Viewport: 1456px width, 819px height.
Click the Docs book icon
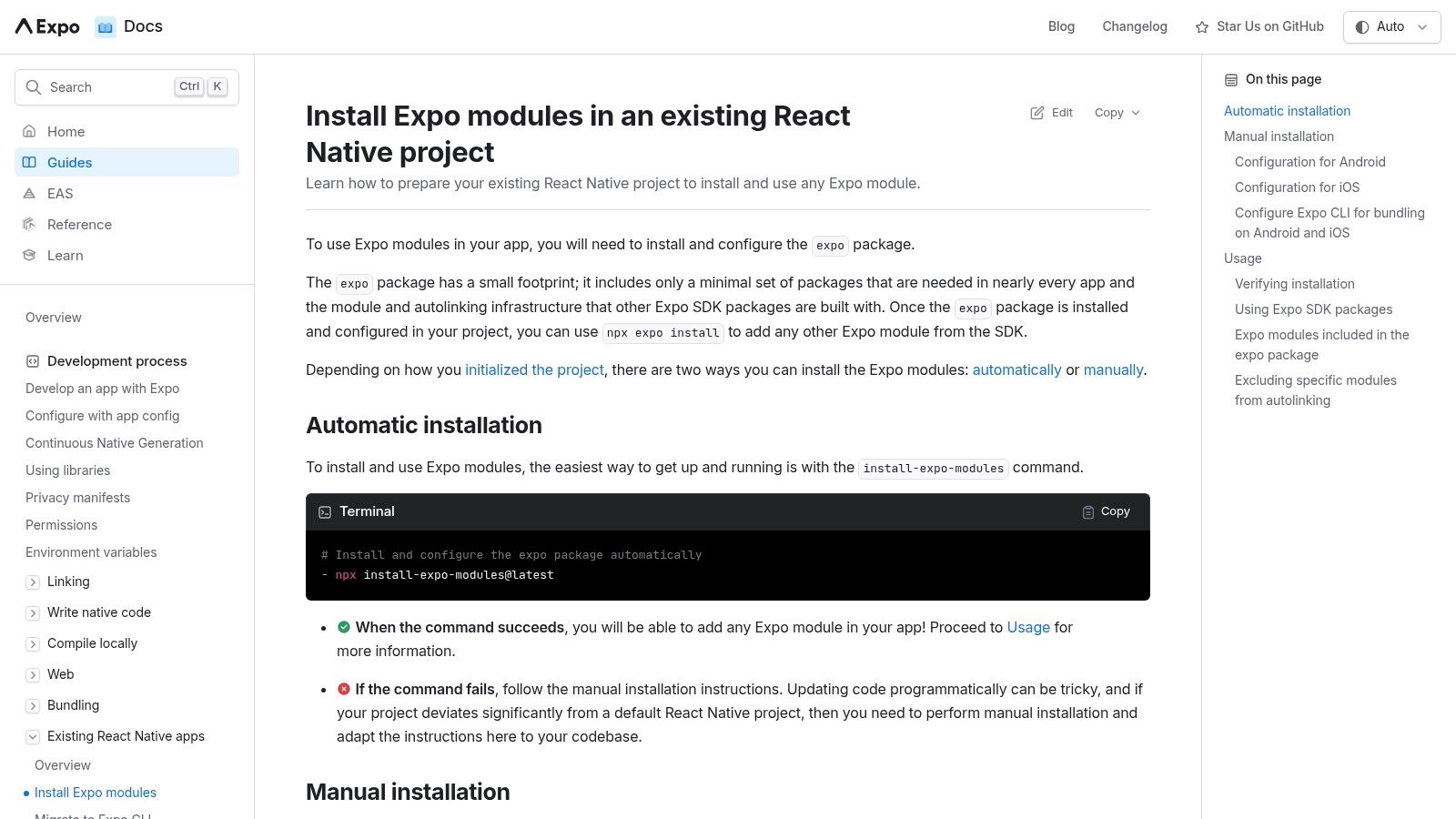pos(106,27)
